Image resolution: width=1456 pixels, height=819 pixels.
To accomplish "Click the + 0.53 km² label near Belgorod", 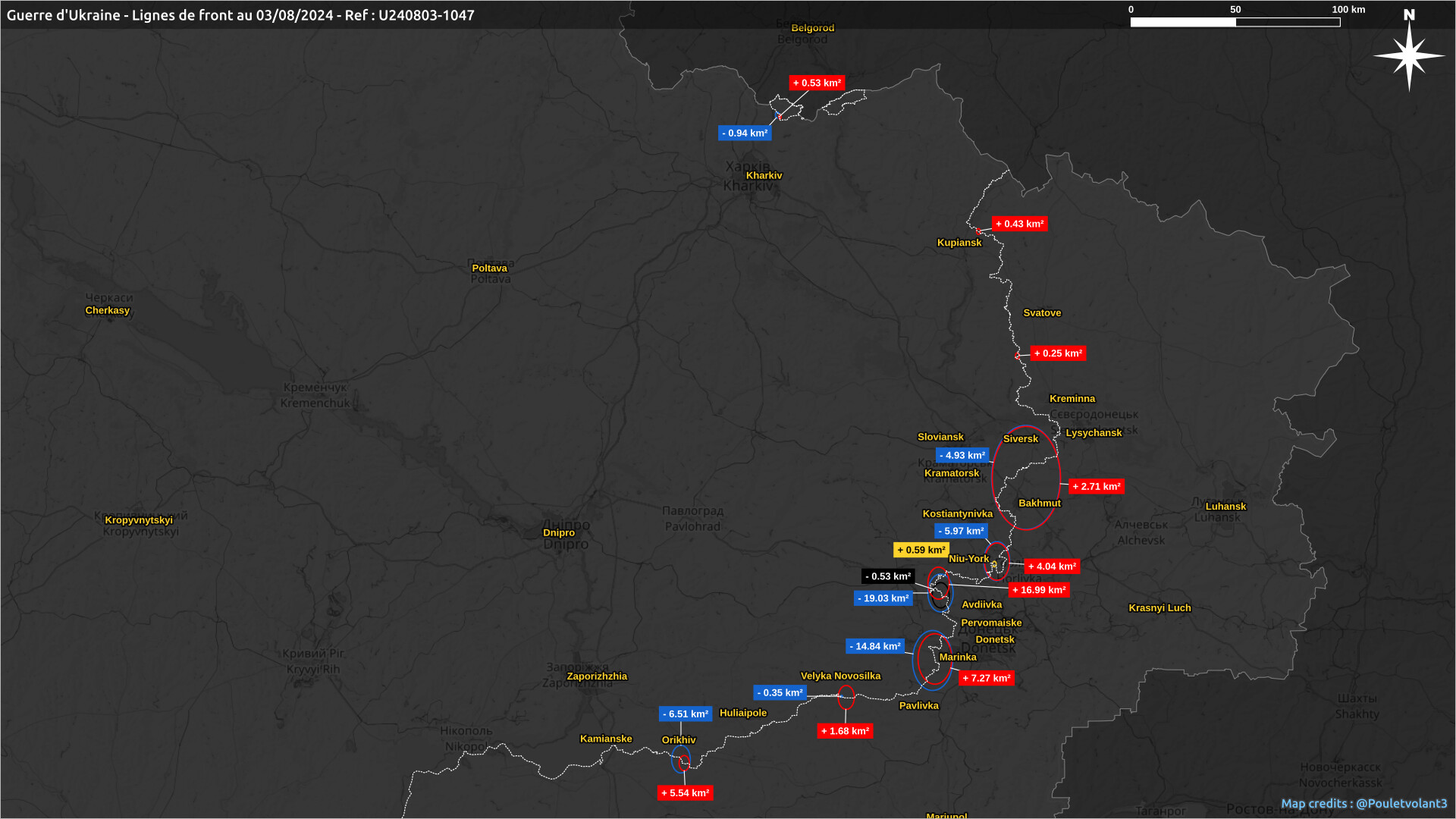I will pyautogui.click(x=817, y=83).
